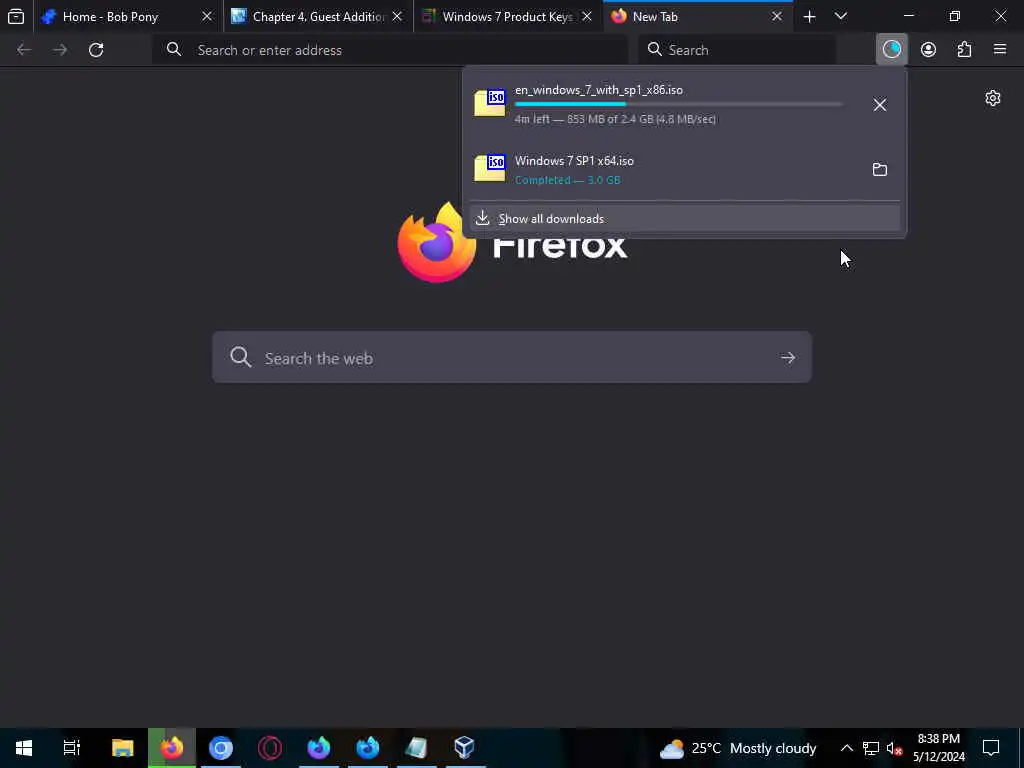
Task: Open the Firefox application hamburger menu
Action: point(1000,50)
